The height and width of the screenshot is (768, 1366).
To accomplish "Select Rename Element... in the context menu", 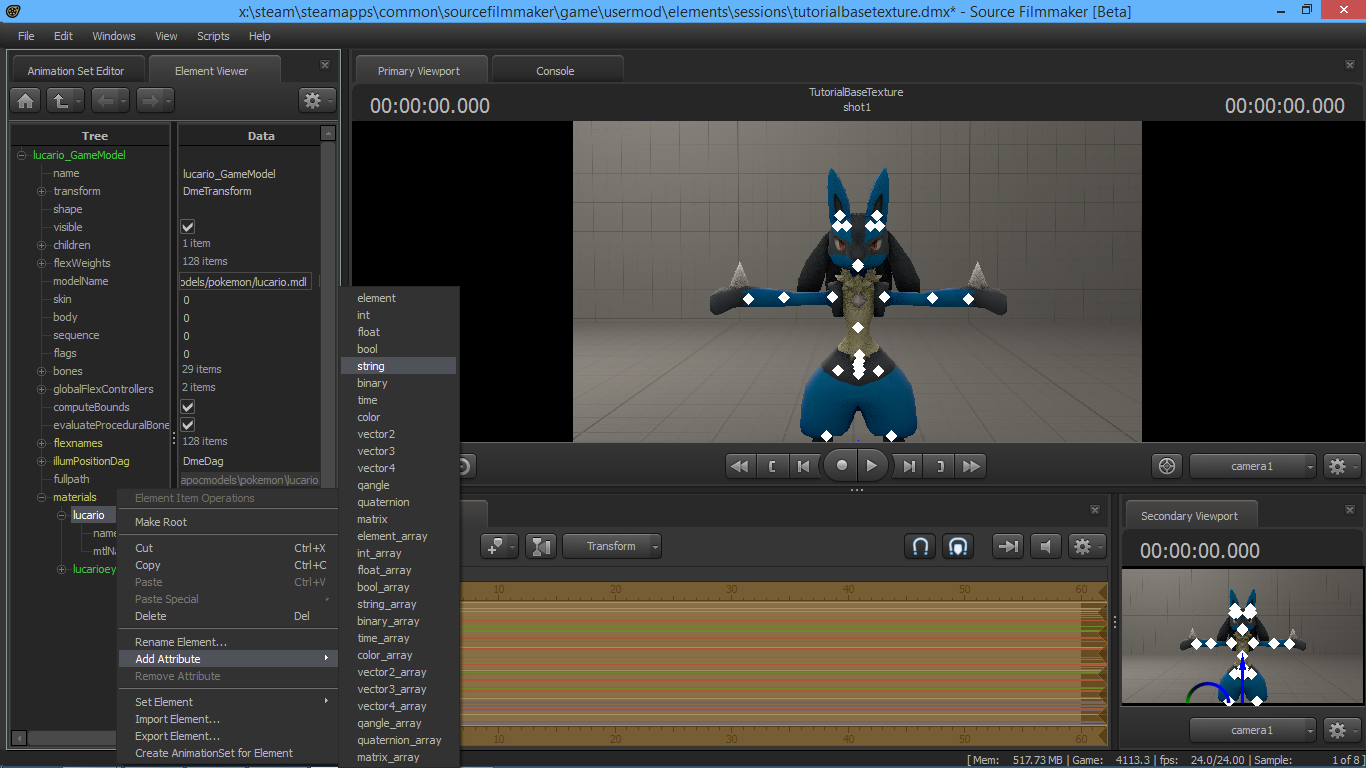I will click(x=181, y=642).
